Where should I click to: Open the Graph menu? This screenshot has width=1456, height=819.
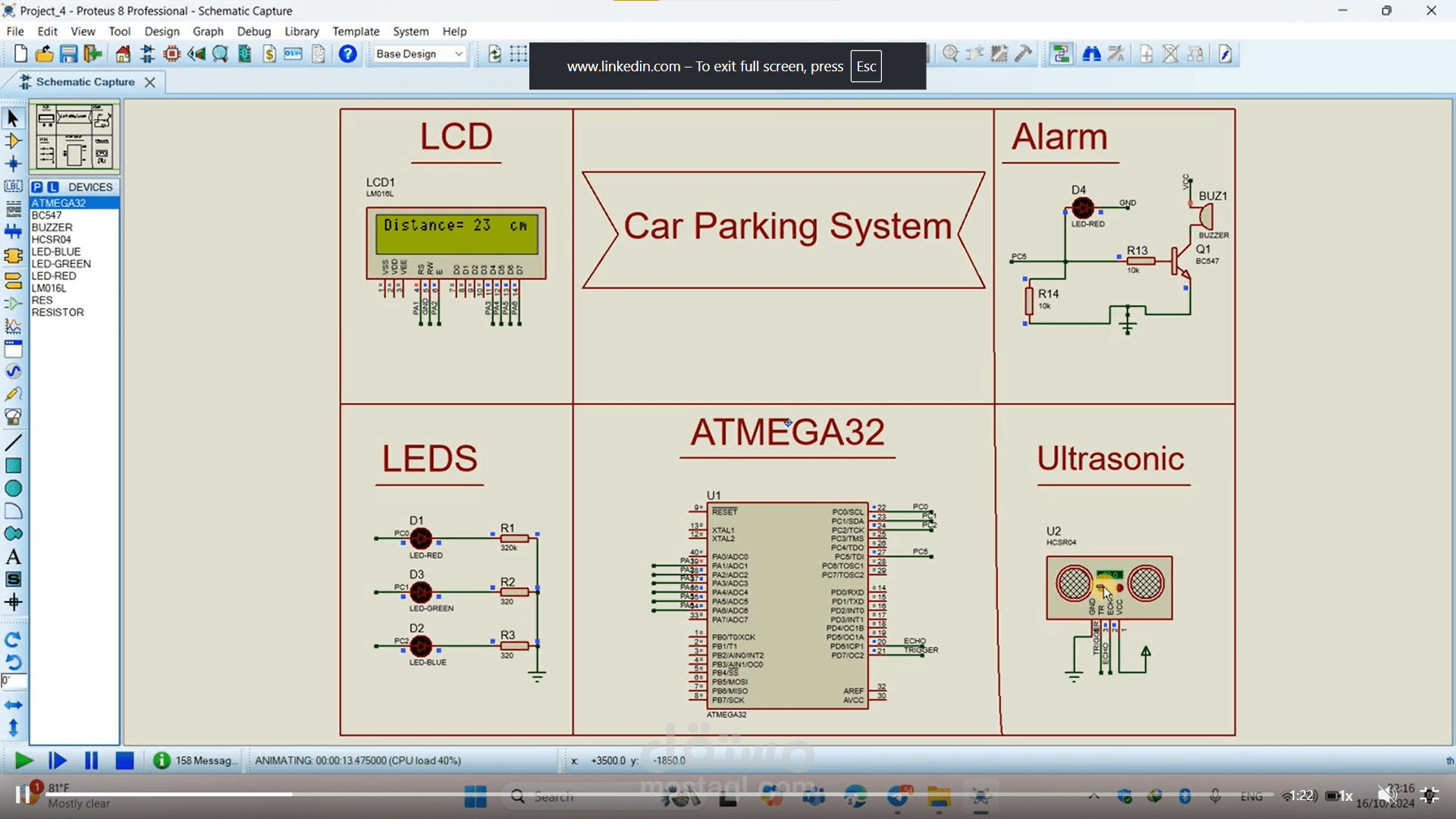click(x=208, y=31)
